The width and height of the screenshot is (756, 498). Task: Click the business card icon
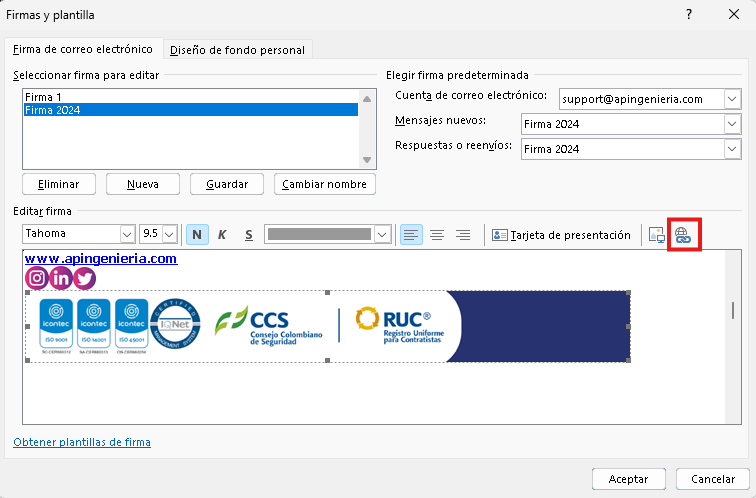(499, 235)
